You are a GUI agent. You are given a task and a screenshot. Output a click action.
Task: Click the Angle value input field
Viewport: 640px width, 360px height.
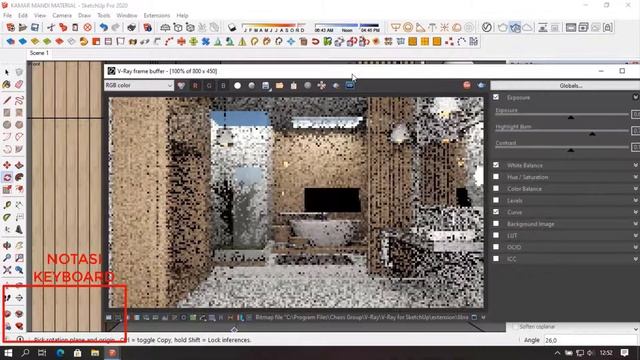click(x=591, y=340)
